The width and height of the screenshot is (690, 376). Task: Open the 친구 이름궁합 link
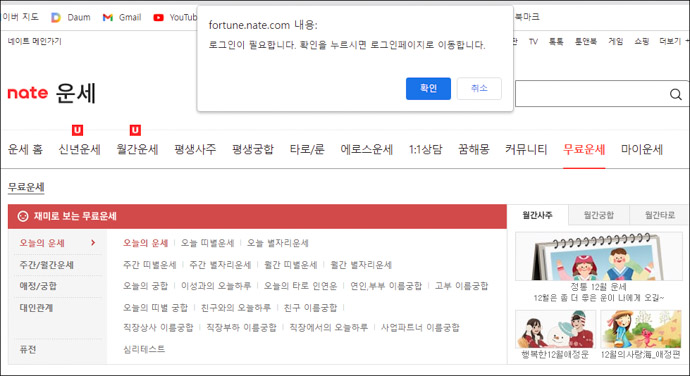tap(310, 308)
